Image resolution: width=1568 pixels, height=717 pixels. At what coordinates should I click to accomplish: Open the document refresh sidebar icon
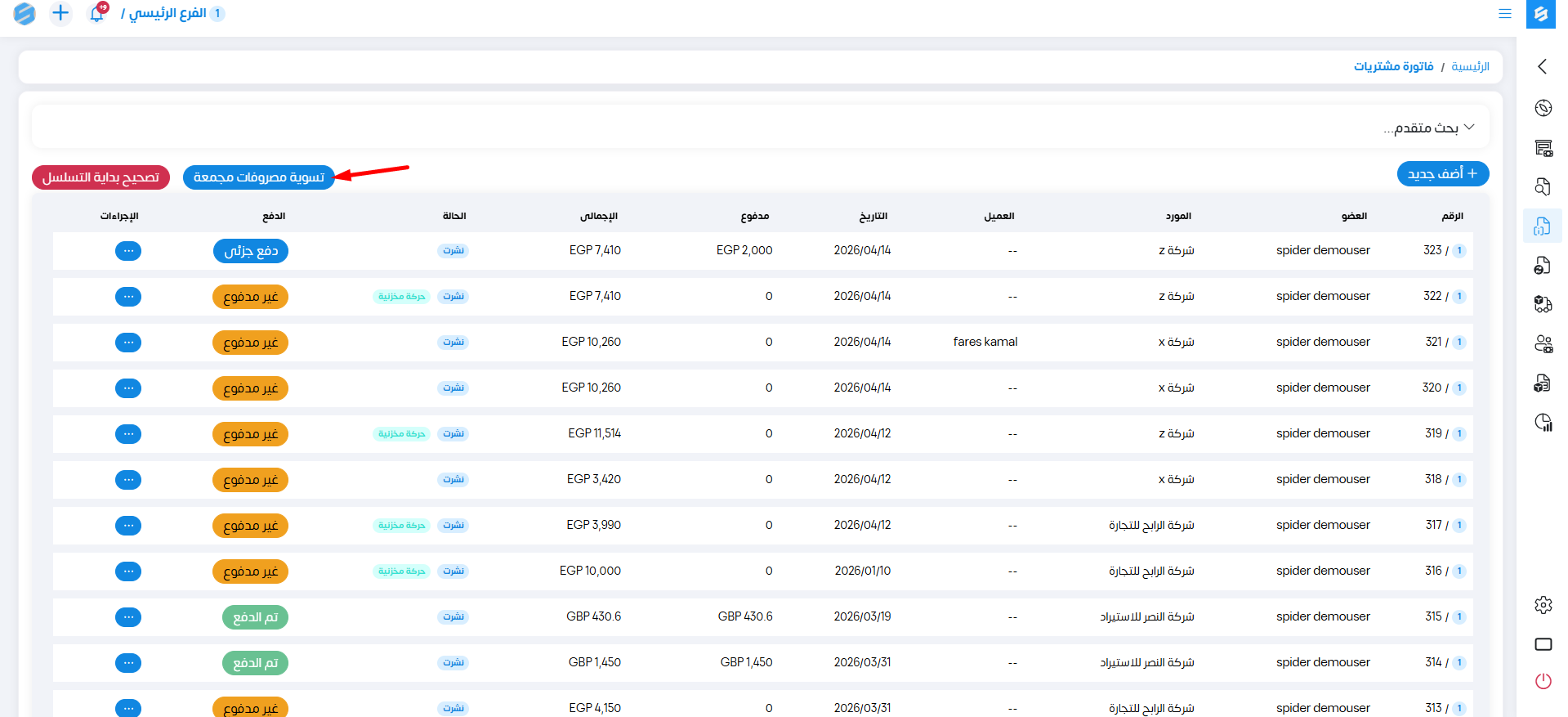(1543, 266)
